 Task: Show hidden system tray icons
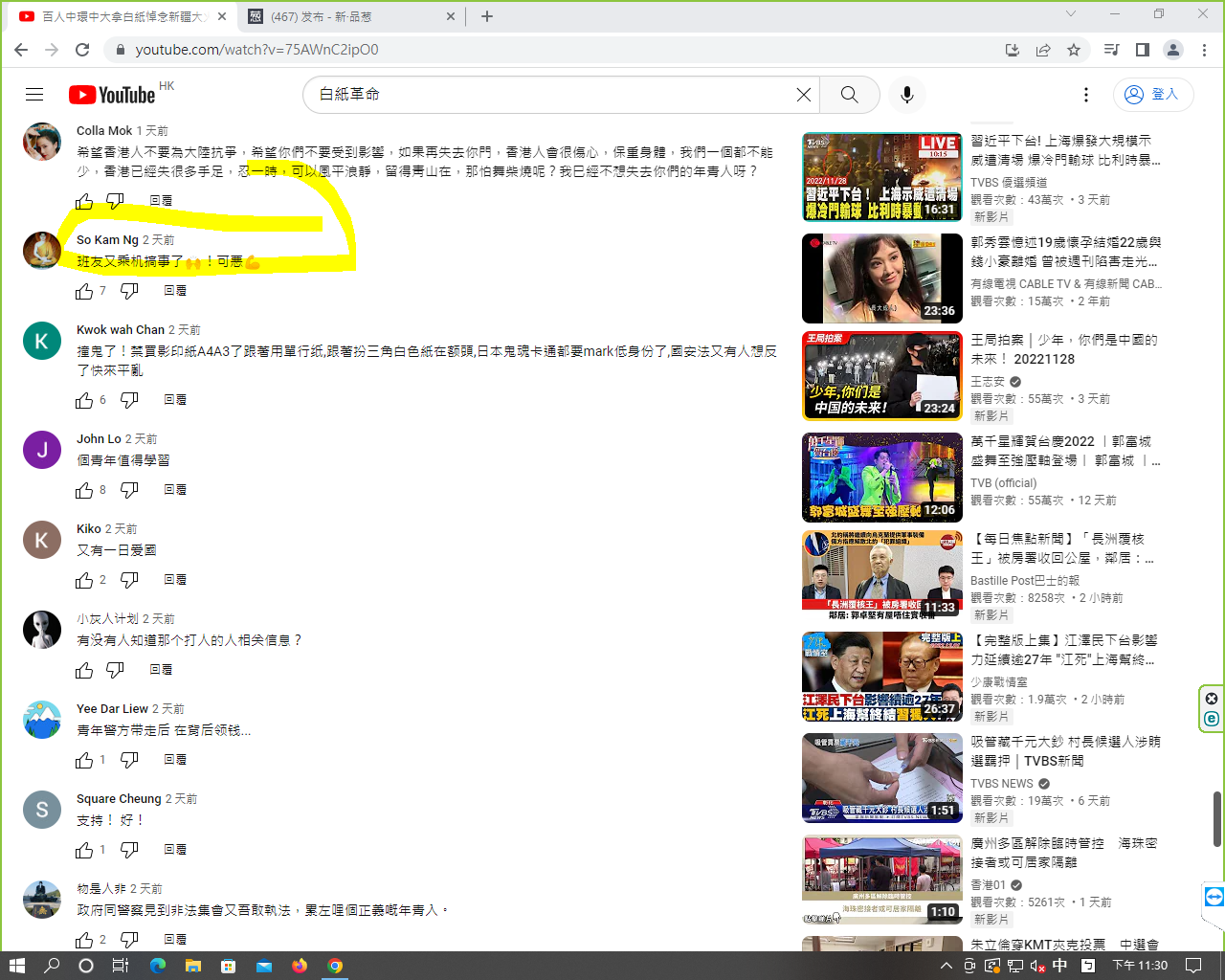tap(947, 966)
